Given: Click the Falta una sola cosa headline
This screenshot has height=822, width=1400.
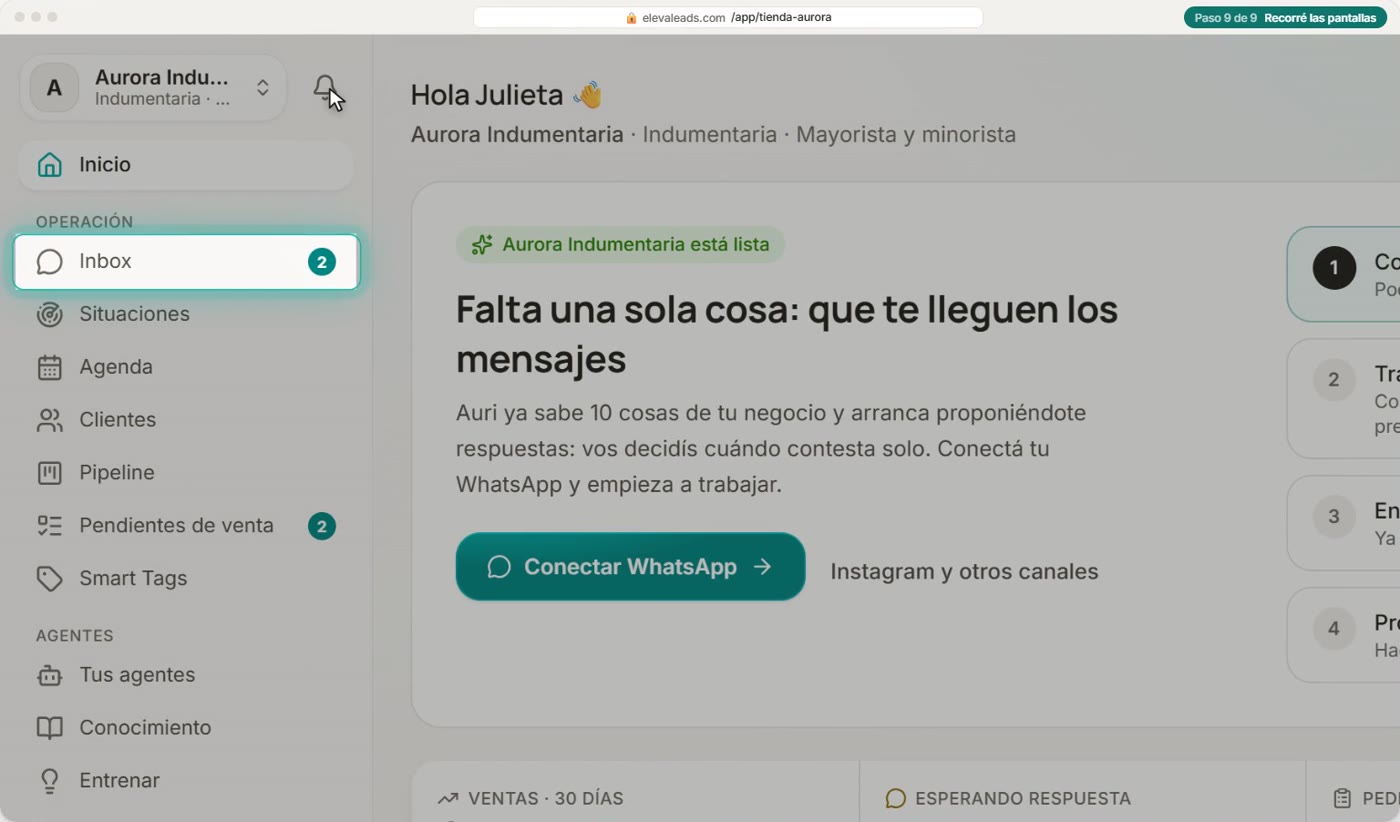Looking at the screenshot, I should [x=787, y=334].
